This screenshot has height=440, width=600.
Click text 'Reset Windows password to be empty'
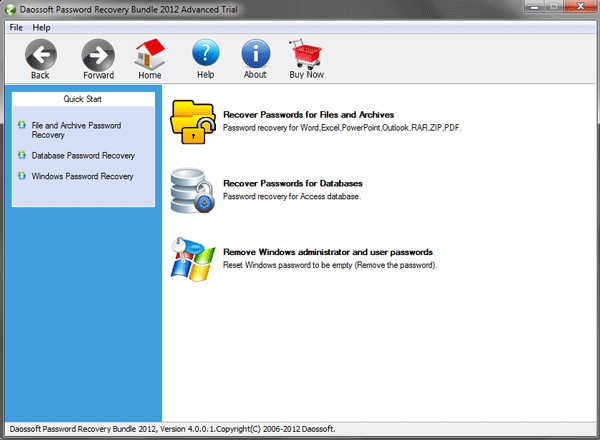(288, 265)
